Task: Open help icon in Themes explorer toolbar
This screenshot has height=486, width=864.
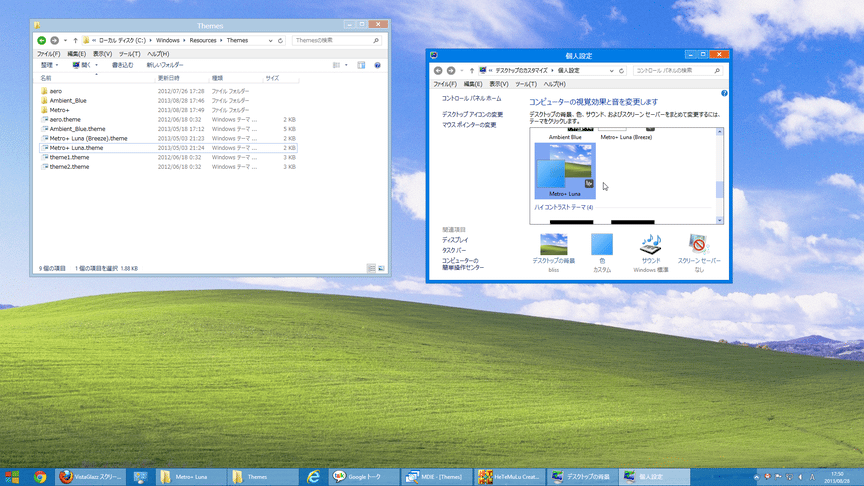Action: 377,65
